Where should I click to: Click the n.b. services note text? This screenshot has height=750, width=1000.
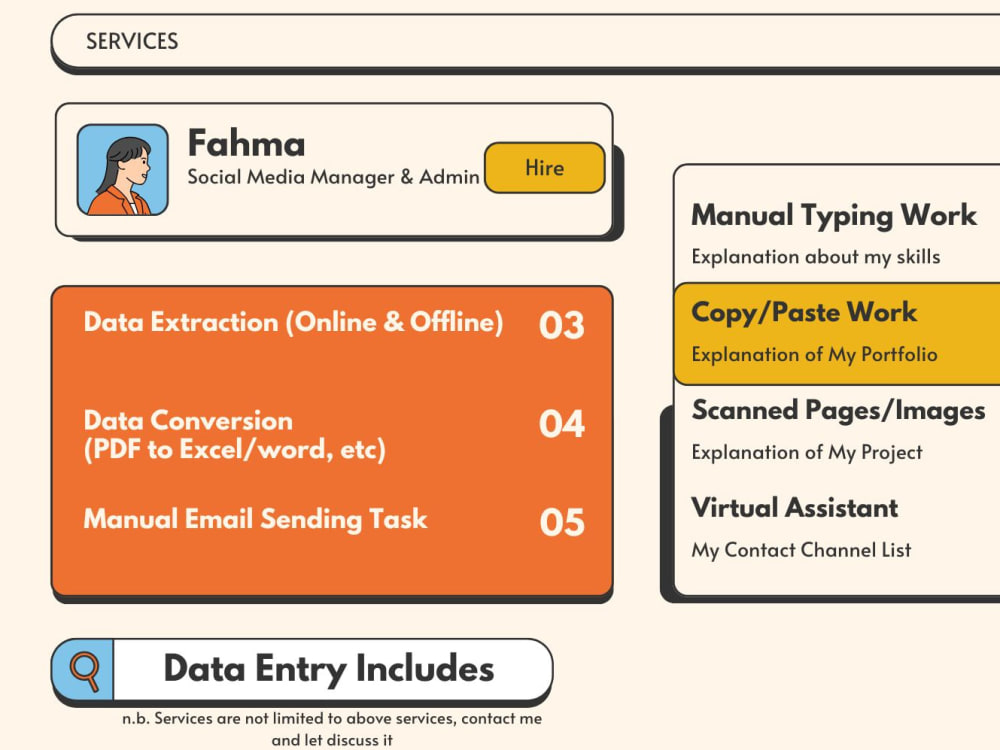click(x=332, y=729)
